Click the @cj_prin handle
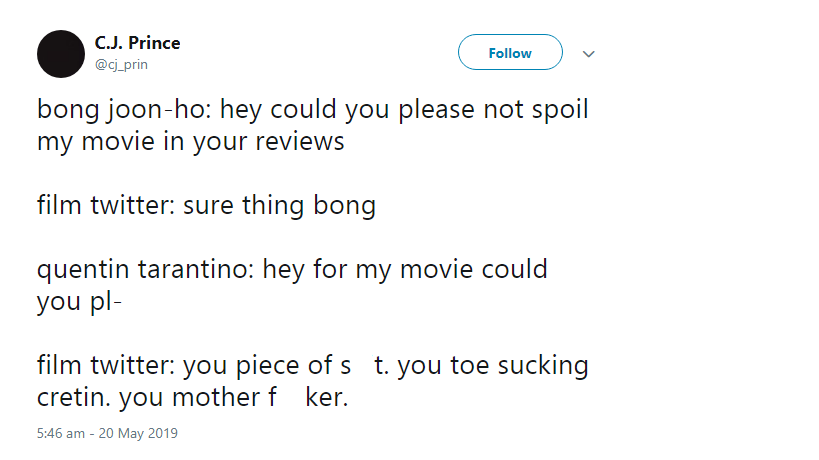 coord(128,65)
